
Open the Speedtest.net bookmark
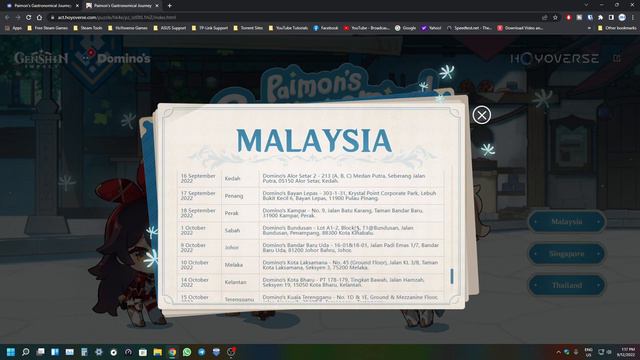tap(469, 28)
